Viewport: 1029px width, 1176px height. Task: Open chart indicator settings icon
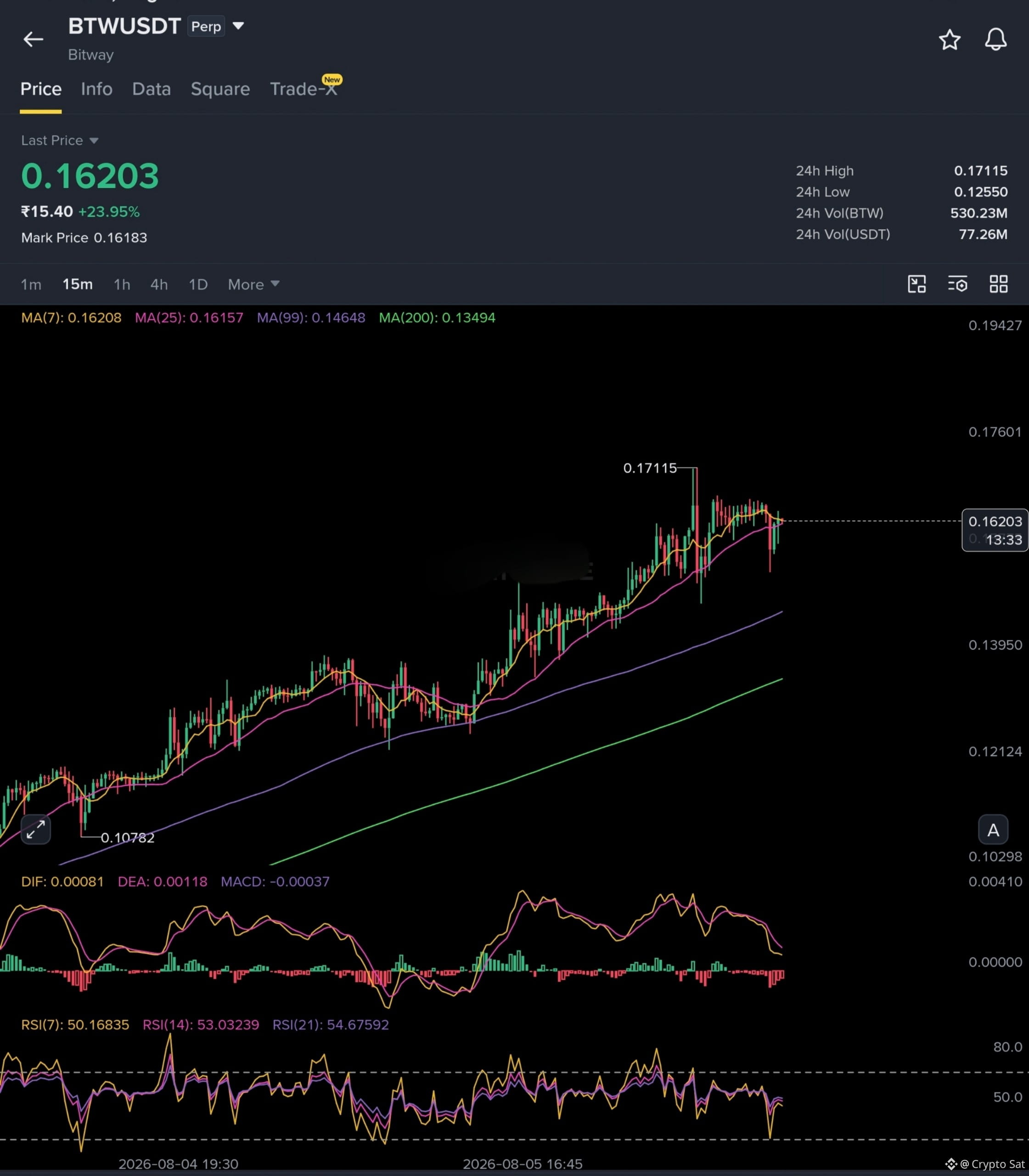pyautogui.click(x=958, y=284)
